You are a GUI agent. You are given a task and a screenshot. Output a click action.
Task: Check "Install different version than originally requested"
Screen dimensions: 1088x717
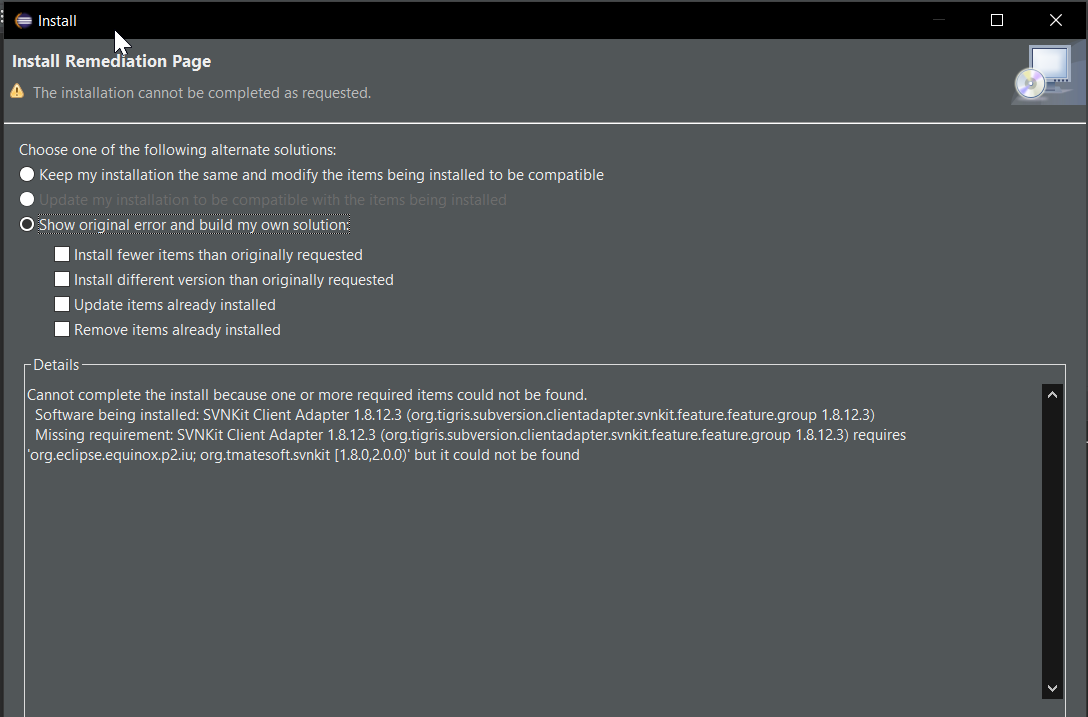pyautogui.click(x=62, y=279)
